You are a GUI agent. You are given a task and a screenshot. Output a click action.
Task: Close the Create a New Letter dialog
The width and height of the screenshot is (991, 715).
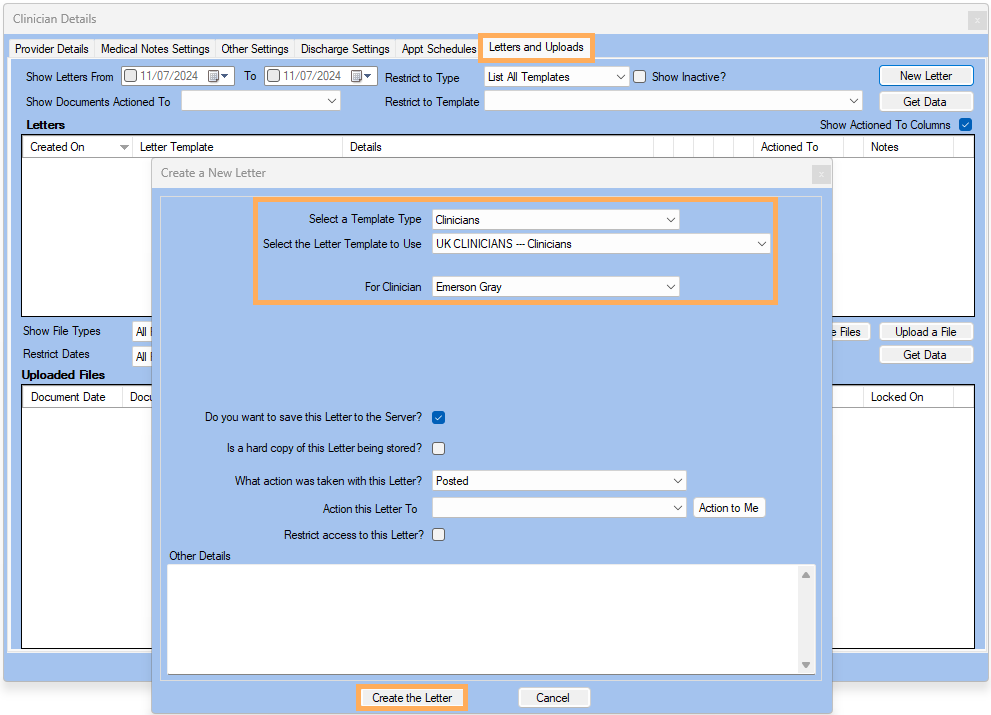[820, 174]
